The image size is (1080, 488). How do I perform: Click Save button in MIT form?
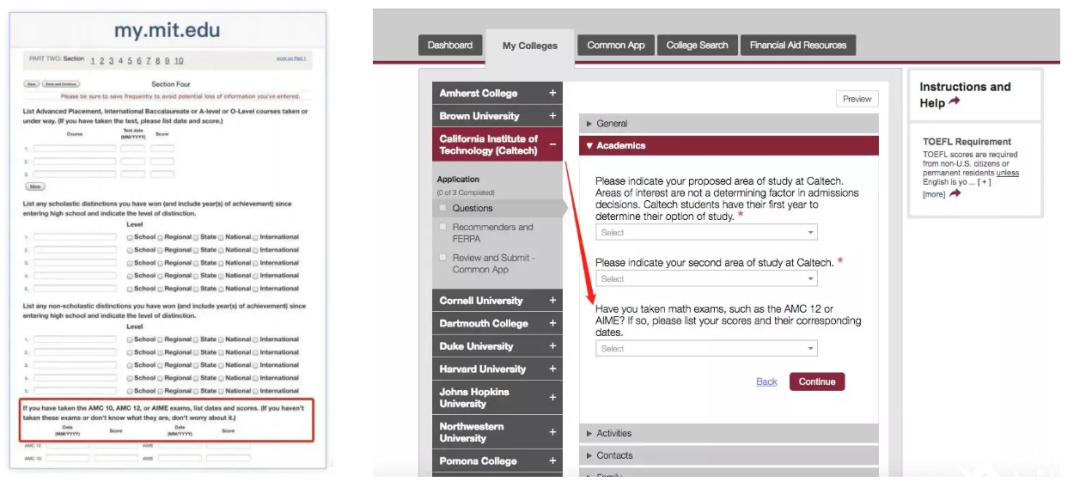click(32, 84)
